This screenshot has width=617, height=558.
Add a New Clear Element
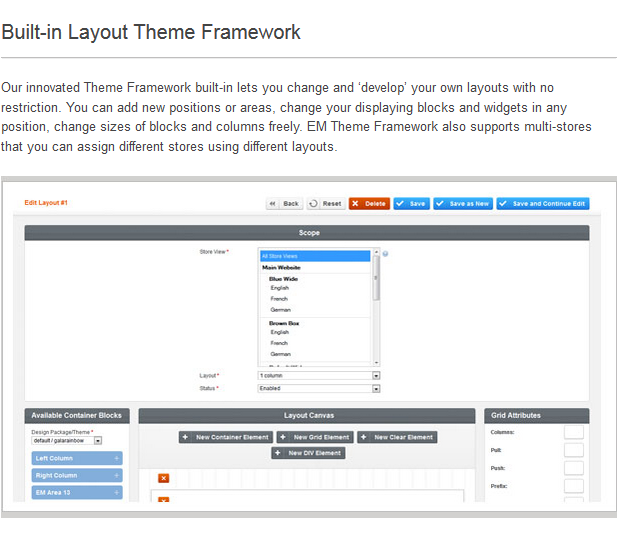click(397, 437)
